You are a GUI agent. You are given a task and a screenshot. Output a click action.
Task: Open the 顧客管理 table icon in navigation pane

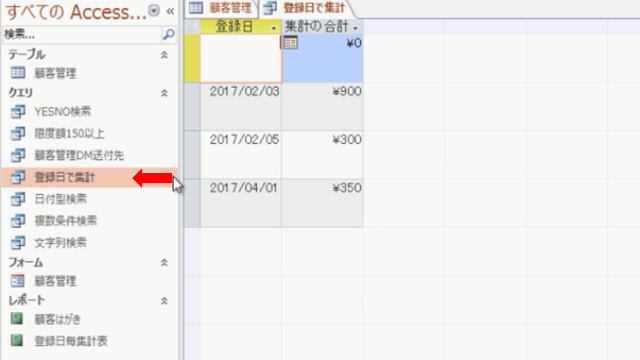(x=18, y=73)
